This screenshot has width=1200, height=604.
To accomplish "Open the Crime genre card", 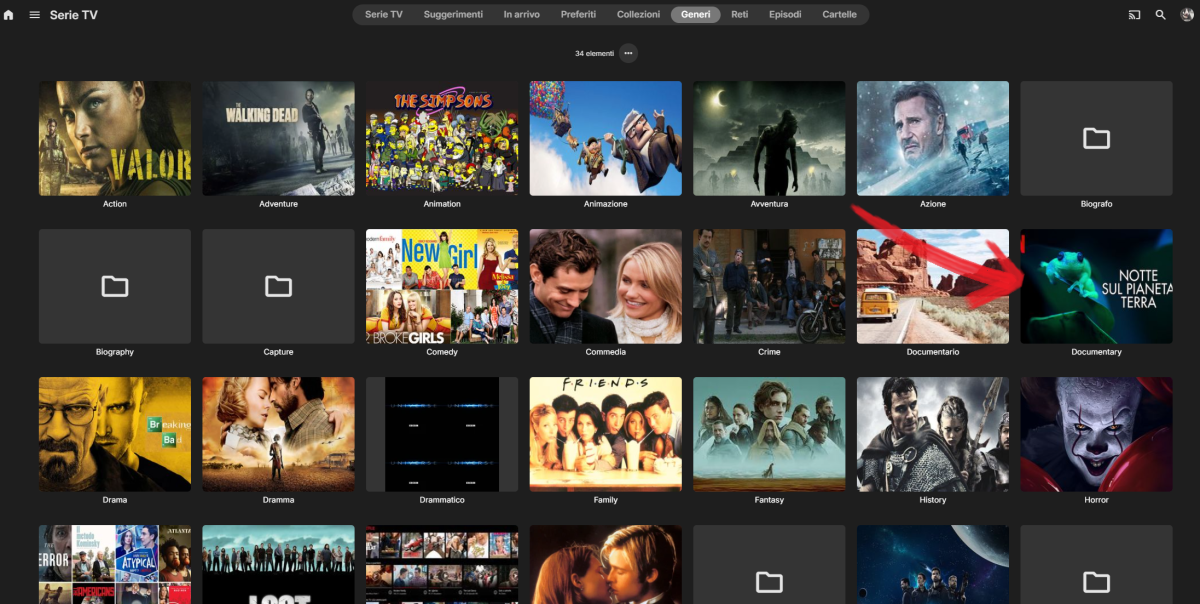I will [x=769, y=286].
